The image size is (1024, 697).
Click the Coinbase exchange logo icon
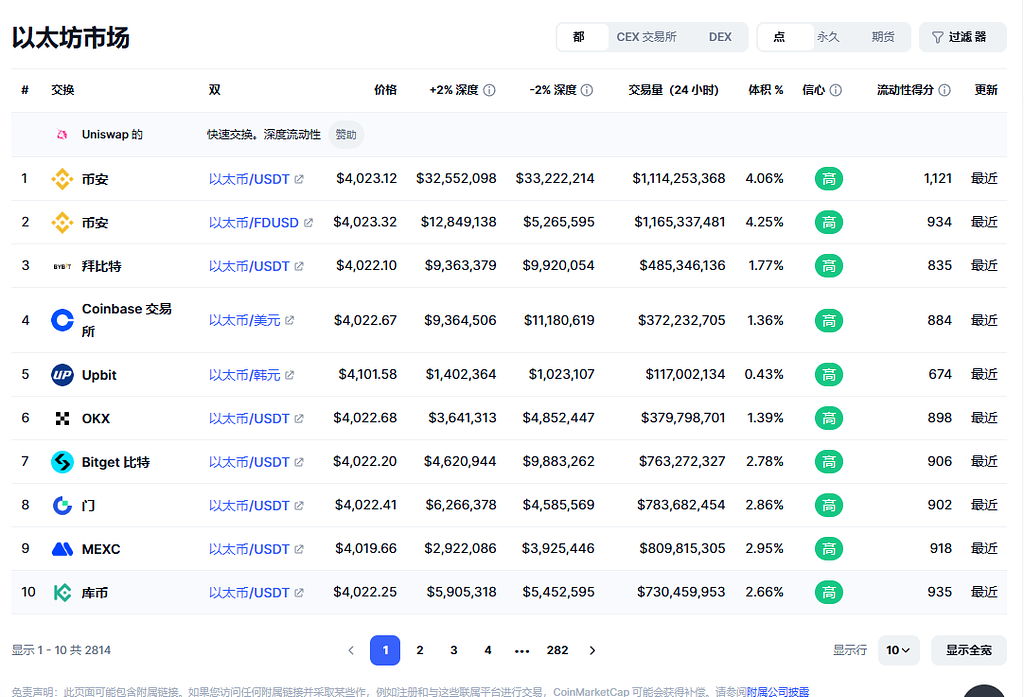62,320
